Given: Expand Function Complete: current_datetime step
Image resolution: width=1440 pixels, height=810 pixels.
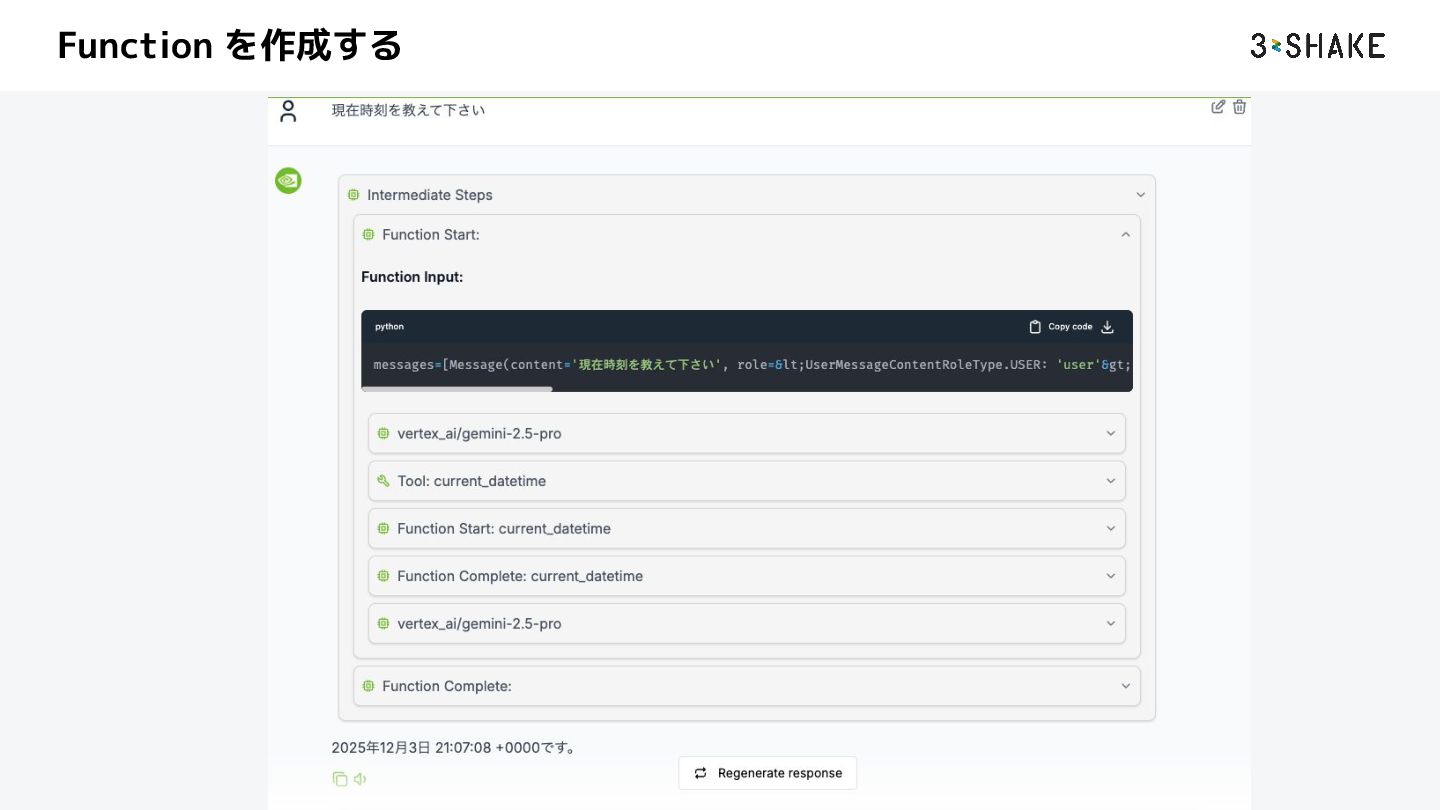Looking at the screenshot, I should pyautogui.click(x=746, y=576).
